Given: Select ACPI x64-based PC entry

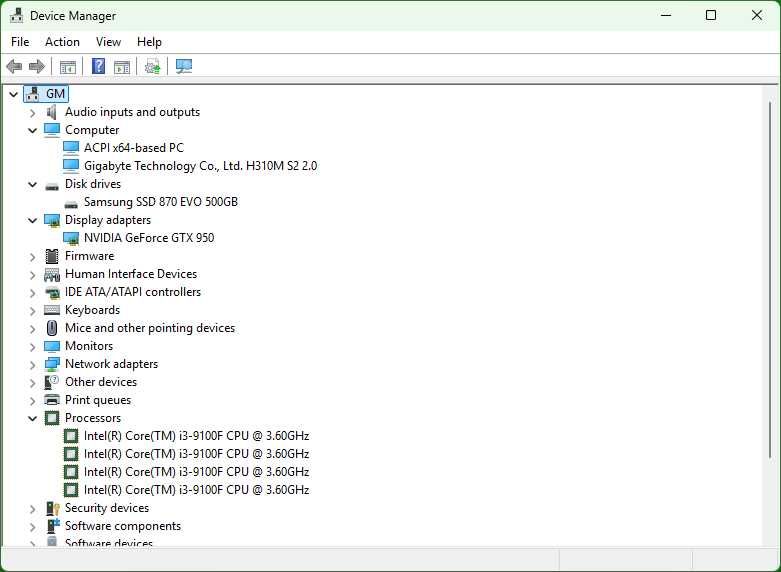Looking at the screenshot, I should click(133, 148).
